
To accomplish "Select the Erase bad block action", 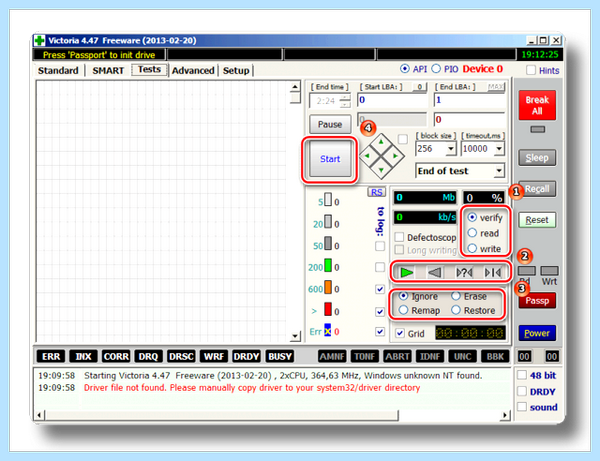I will coord(469,296).
